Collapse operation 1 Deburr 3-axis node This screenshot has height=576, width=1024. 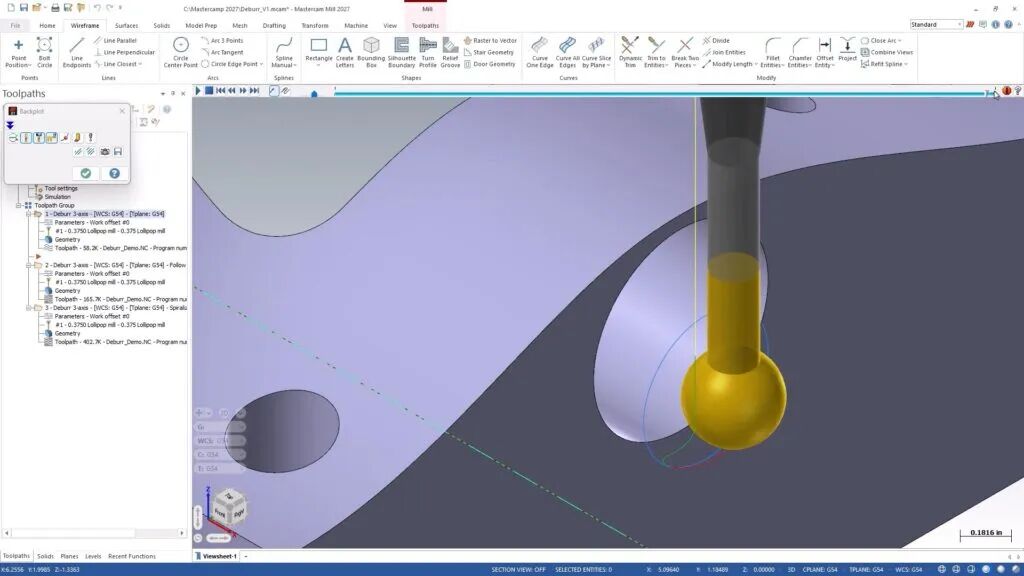[29, 214]
